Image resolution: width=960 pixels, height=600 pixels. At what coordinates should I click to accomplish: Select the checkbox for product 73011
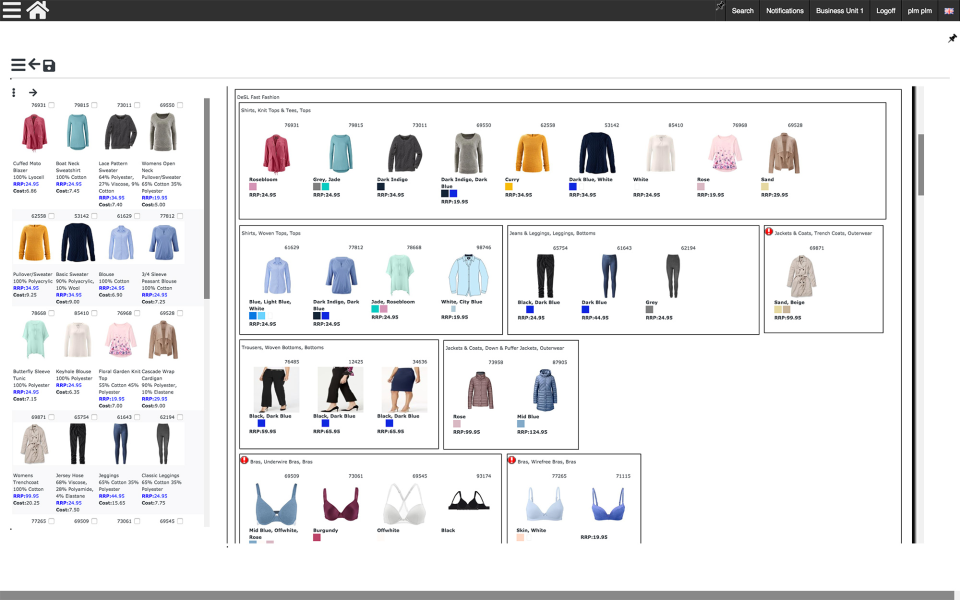(137, 105)
